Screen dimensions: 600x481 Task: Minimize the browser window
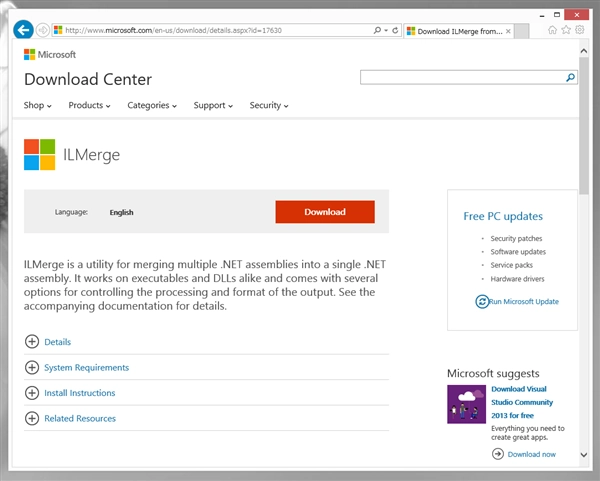coord(542,16)
